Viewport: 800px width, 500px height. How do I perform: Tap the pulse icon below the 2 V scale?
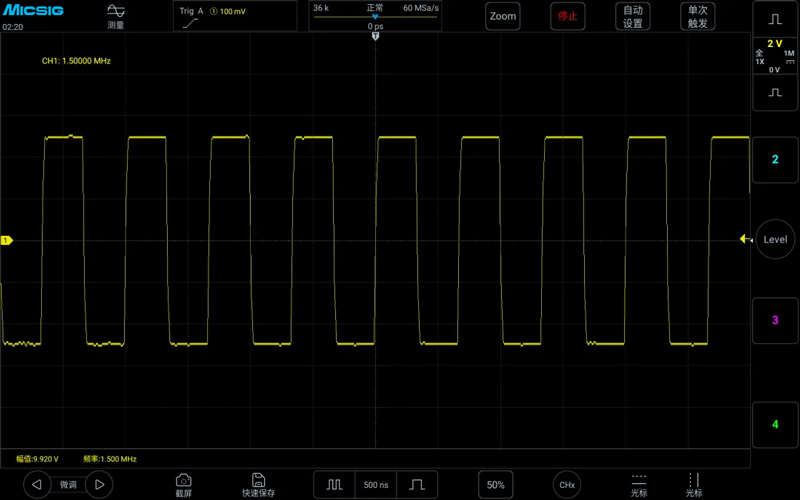pyautogui.click(x=775, y=92)
